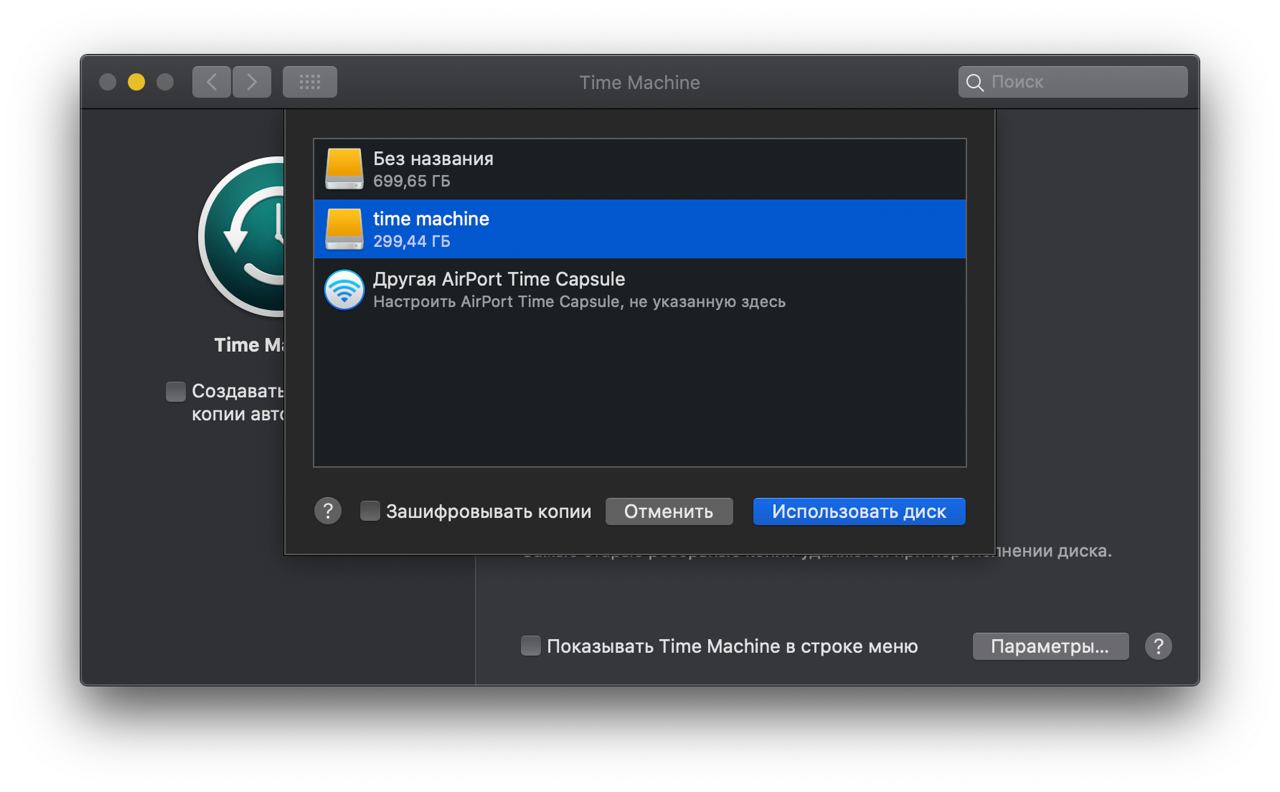Select the 'Без названия' disk row

(x=640, y=169)
